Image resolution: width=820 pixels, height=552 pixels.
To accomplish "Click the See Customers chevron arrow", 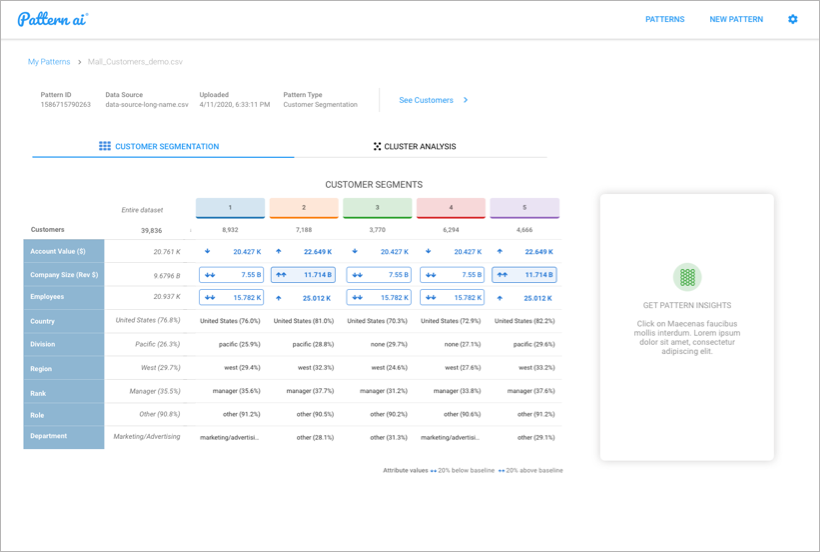I will (466, 100).
